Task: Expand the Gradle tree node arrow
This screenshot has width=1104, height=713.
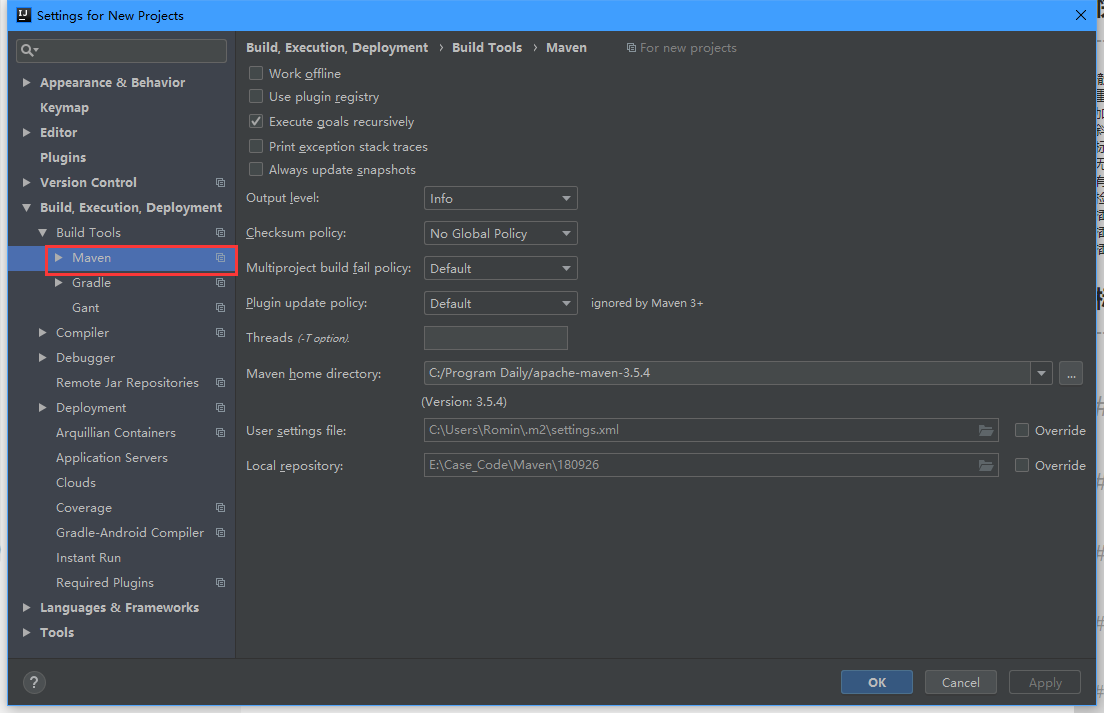Action: [59, 282]
